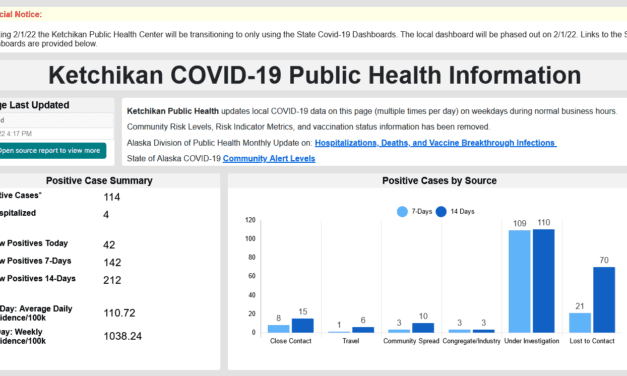This screenshot has height=376, width=627.
Task: Select the Under Investigation 7-day bar labeled 109
Action: coord(519,281)
